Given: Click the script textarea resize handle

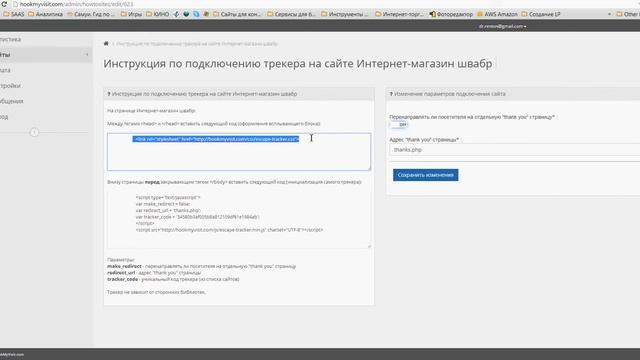Looking at the screenshot, I should (x=369, y=246).
